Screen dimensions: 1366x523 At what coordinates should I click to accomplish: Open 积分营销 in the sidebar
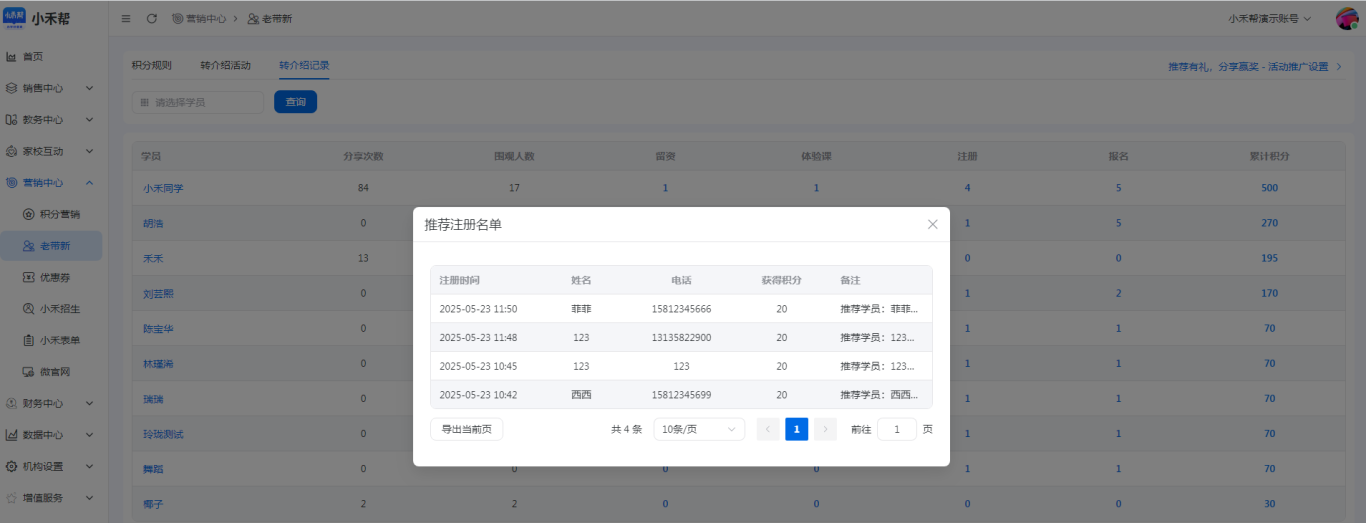(x=59, y=214)
